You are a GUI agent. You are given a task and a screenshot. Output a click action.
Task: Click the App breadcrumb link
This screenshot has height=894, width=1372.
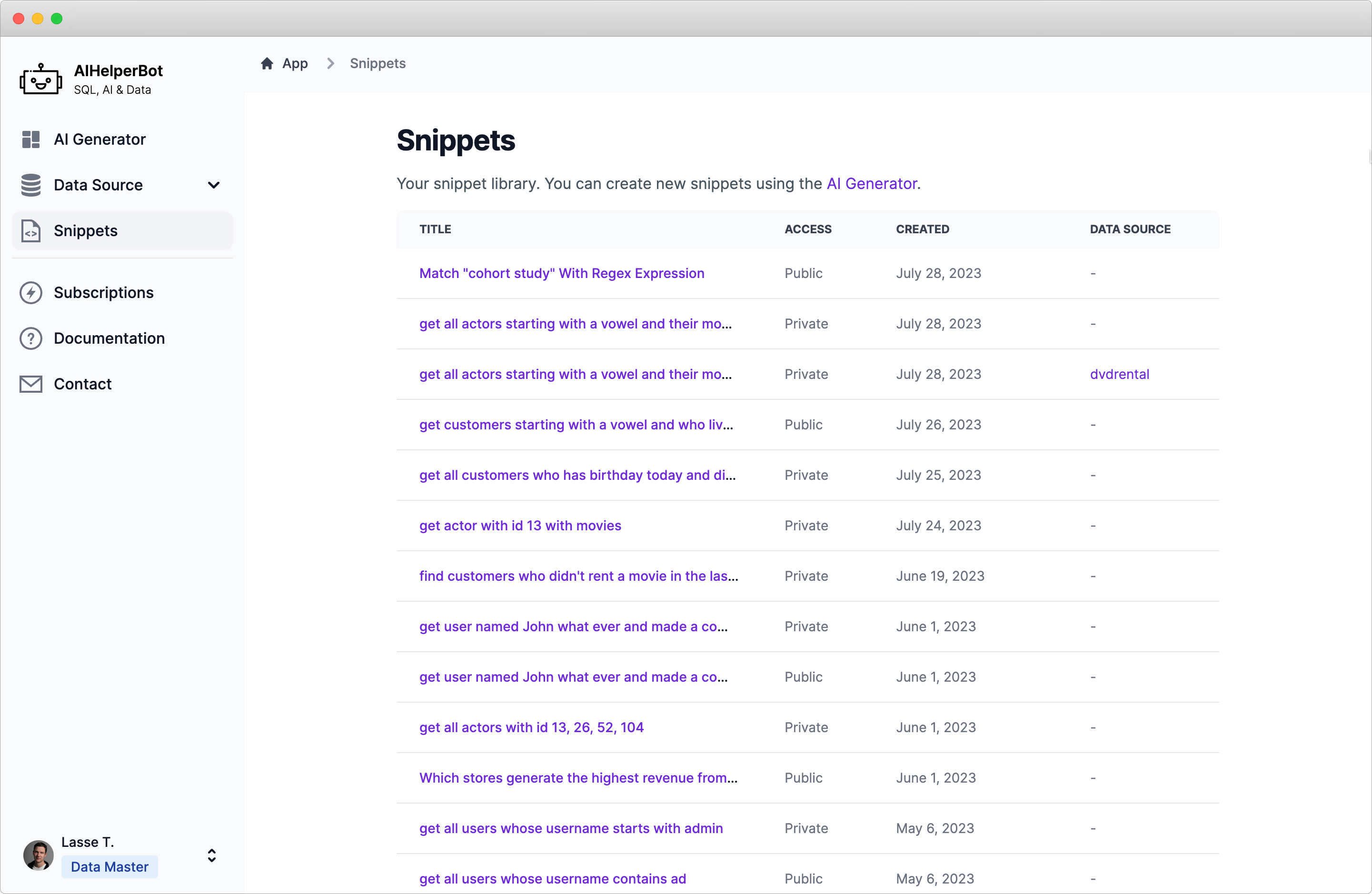295,63
